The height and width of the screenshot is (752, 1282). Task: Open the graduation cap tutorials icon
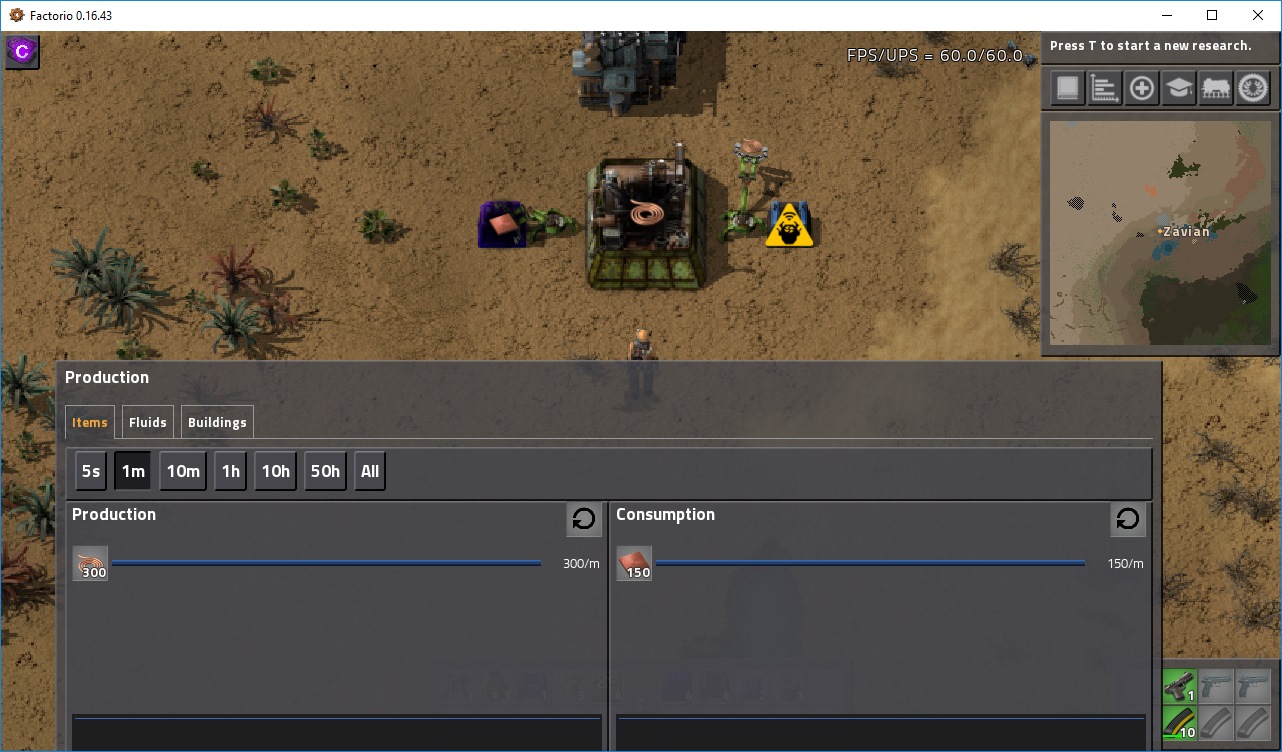coord(1179,89)
